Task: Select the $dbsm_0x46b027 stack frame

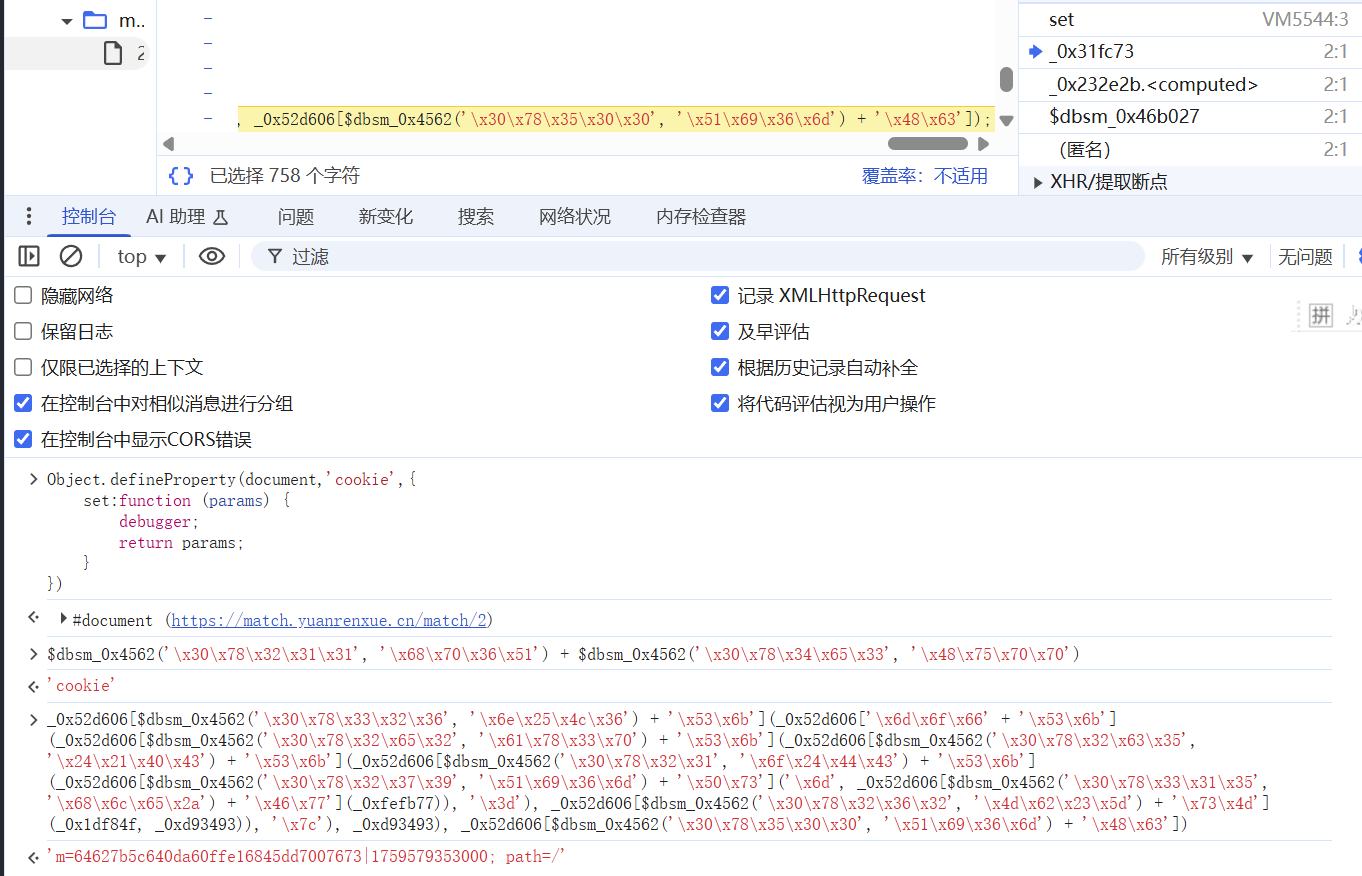Action: [1190, 117]
